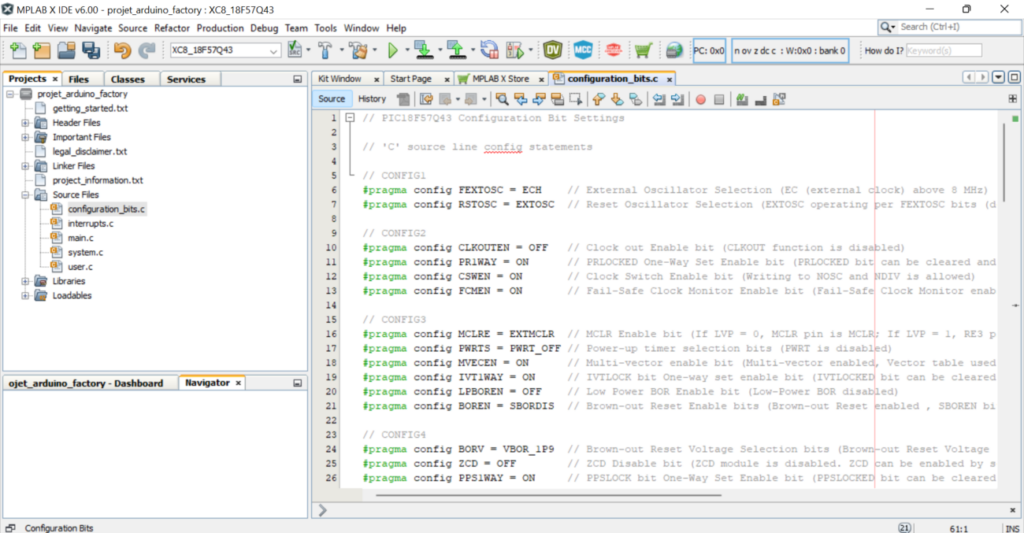Image resolution: width=1024 pixels, height=533 pixels.
Task: Click the Undo arrow icon
Action: (122, 50)
